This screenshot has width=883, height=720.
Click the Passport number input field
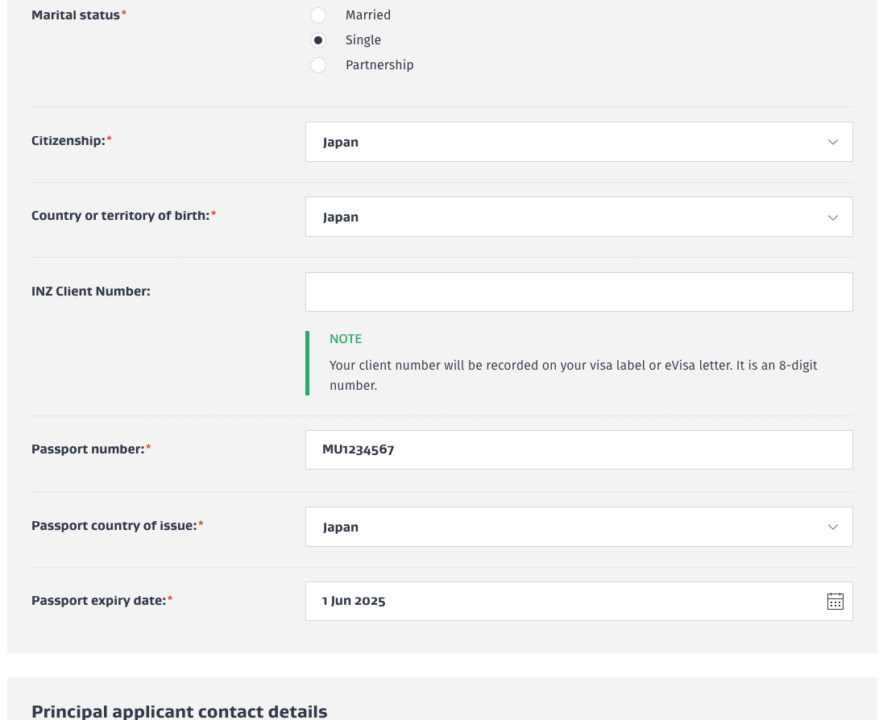pyautogui.click(x=578, y=450)
